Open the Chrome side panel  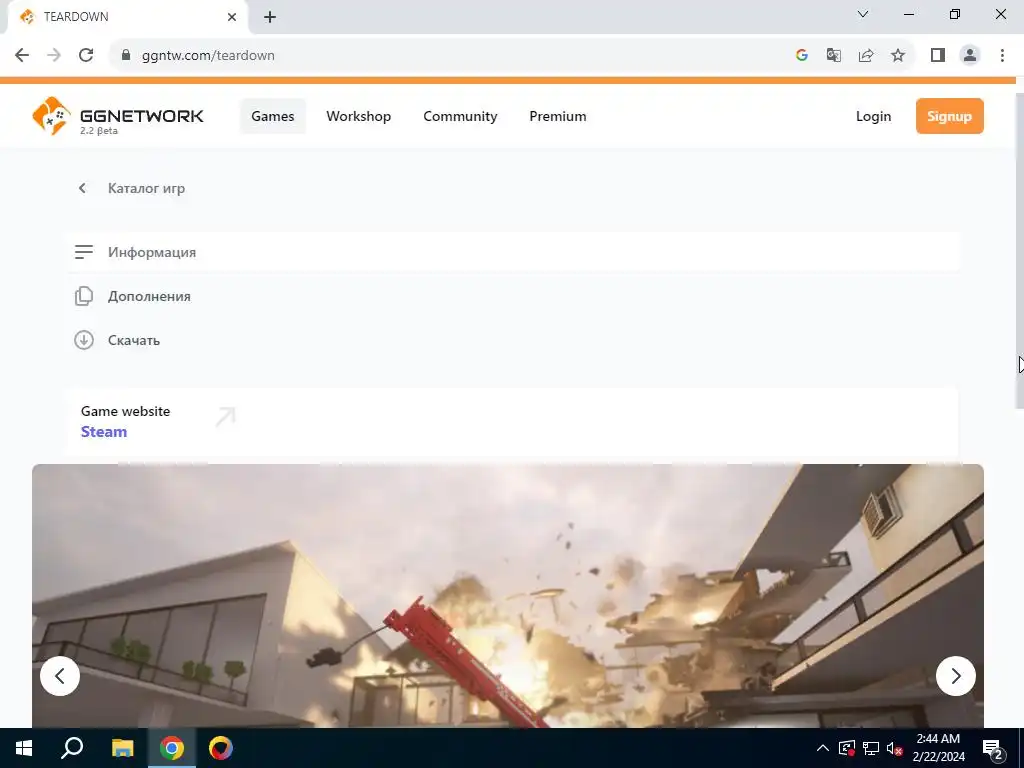[x=938, y=55]
